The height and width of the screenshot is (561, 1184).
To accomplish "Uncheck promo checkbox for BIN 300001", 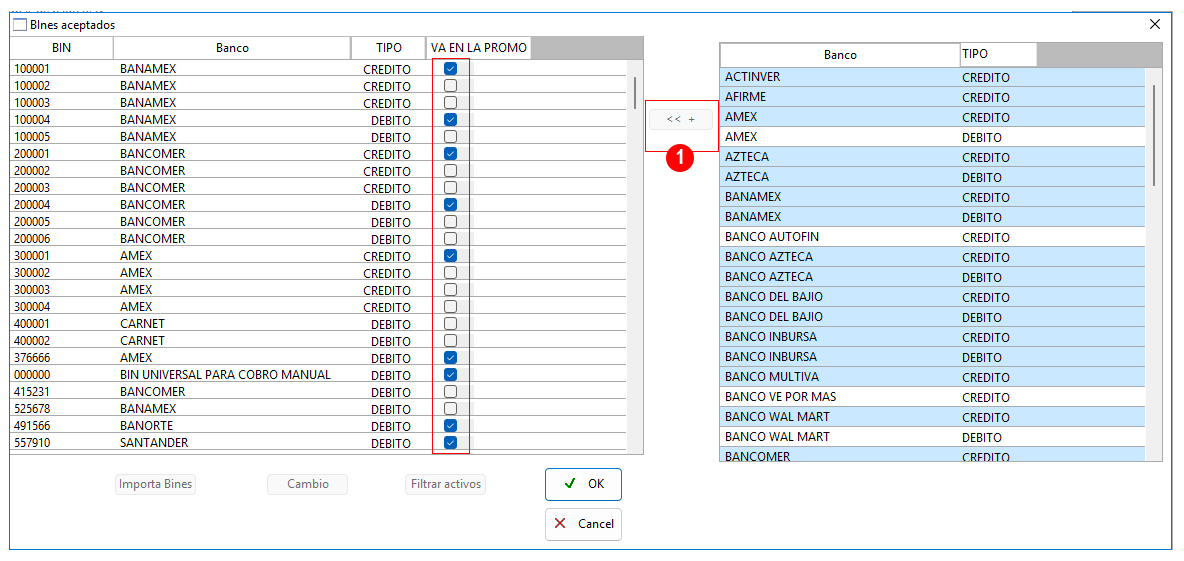I will [x=451, y=255].
